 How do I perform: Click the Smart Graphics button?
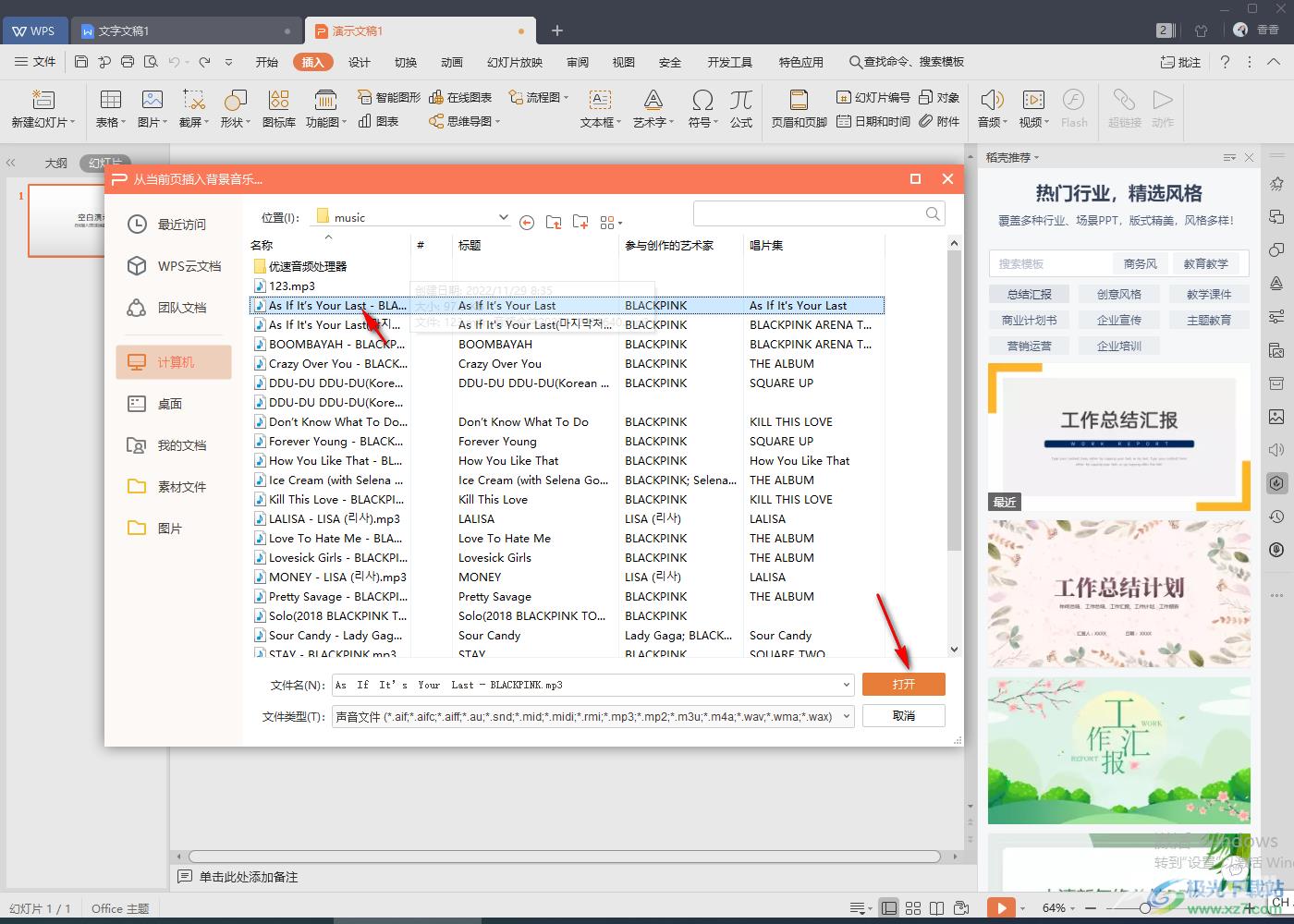389,97
